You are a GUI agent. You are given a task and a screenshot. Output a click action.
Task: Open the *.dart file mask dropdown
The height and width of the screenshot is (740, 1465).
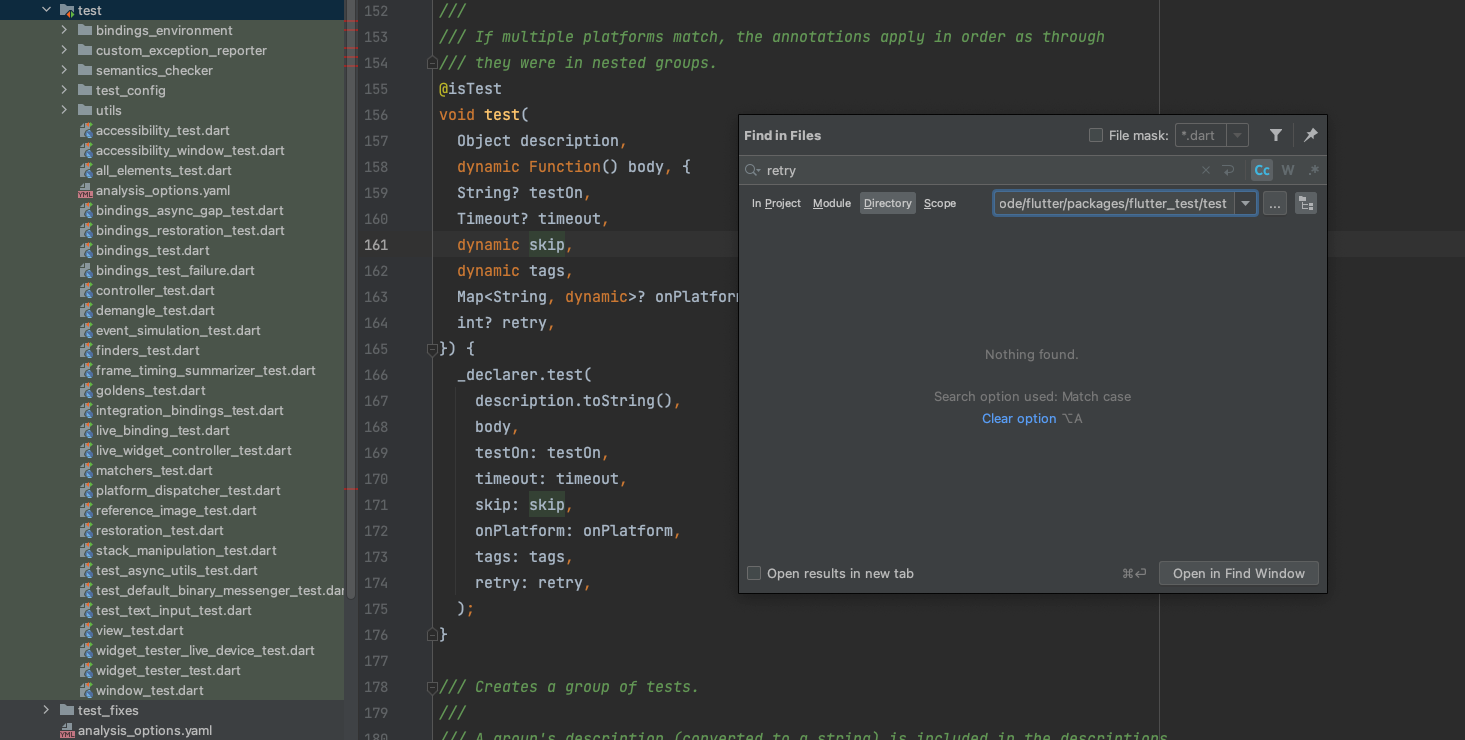point(1238,135)
